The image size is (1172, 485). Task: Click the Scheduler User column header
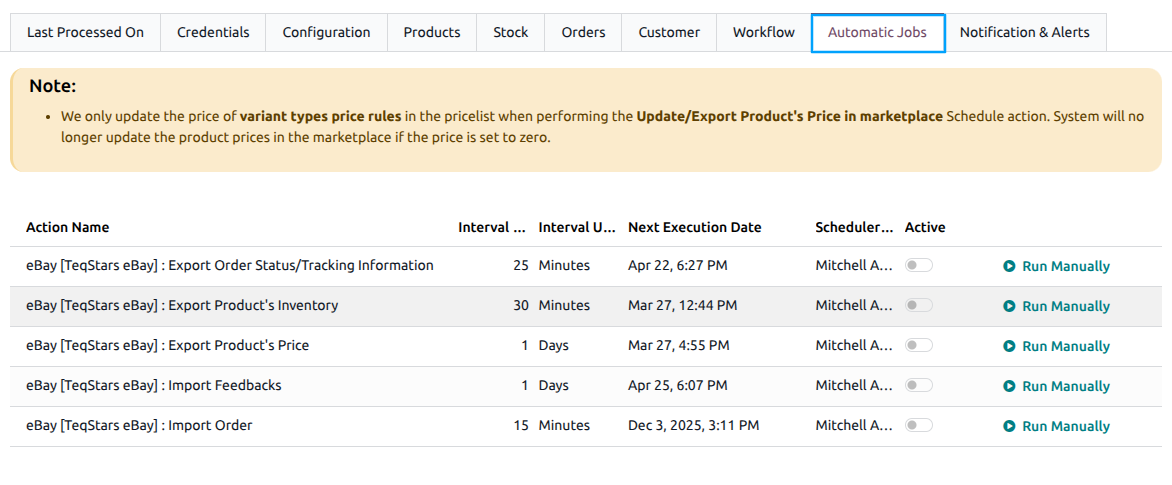[854, 227]
